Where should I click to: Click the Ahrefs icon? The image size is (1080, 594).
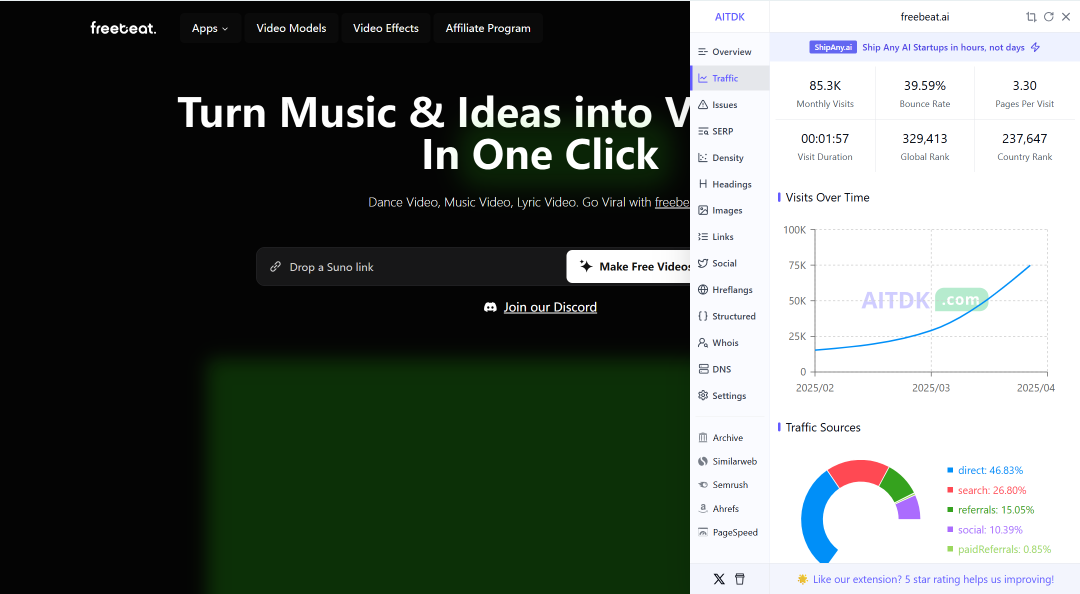click(x=703, y=509)
